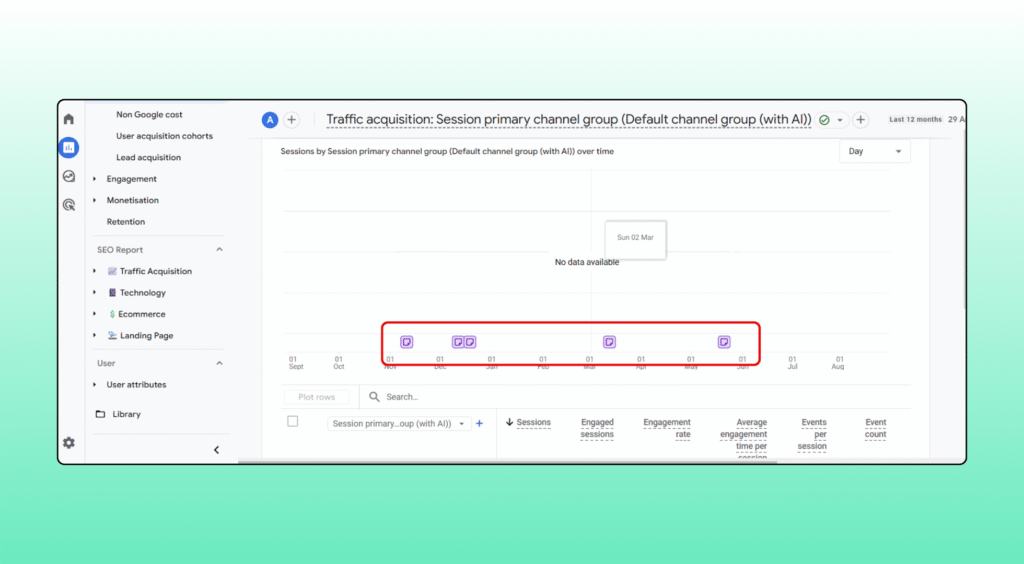Expand the Engagement section
Image resolution: width=1024 pixels, height=564 pixels.
click(131, 179)
